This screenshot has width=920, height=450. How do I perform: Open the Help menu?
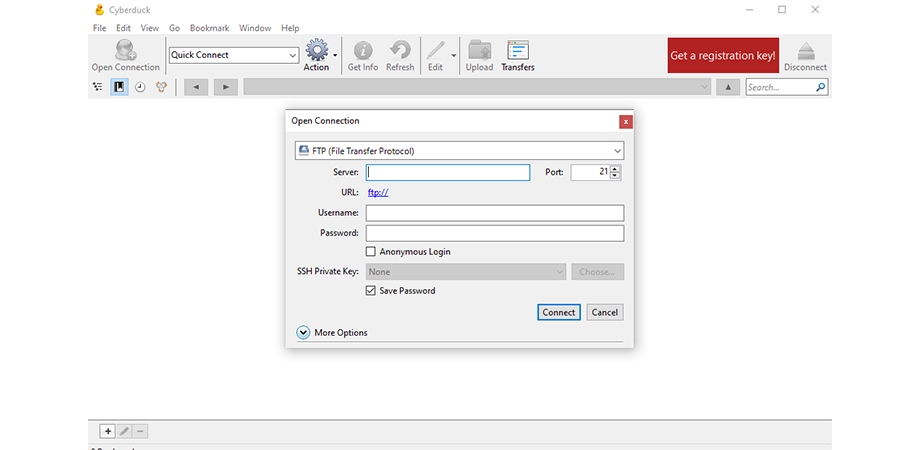(290, 28)
